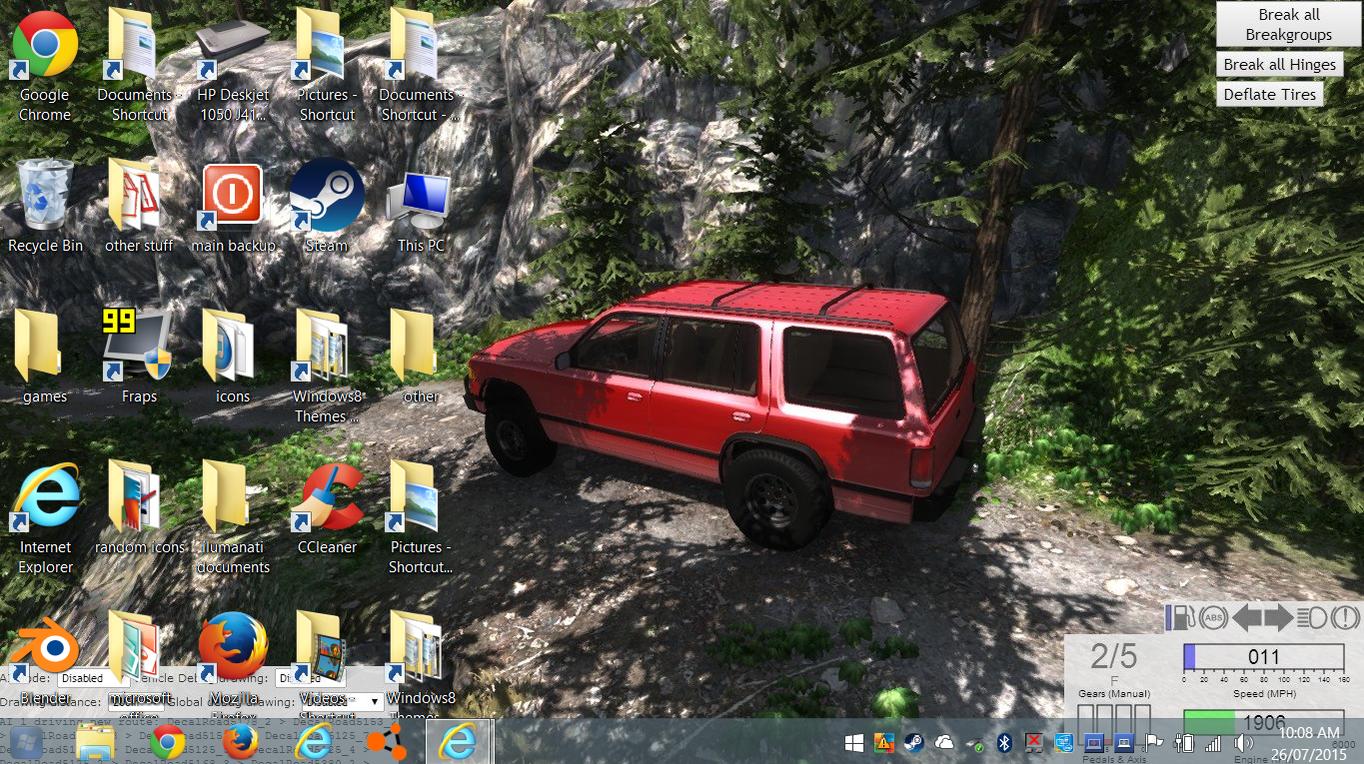Image resolution: width=1364 pixels, height=764 pixels.
Task: Open File Explorer from the taskbar
Action: pos(96,742)
